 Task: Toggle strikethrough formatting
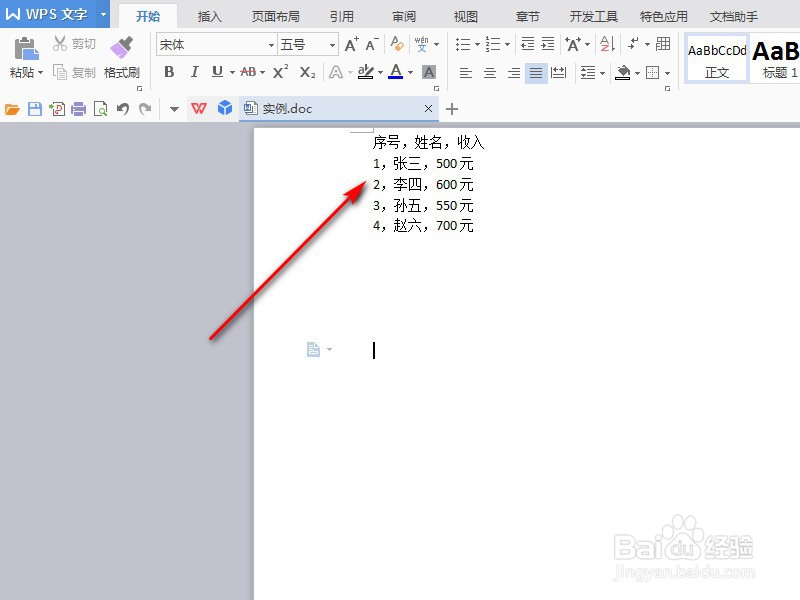[248, 72]
